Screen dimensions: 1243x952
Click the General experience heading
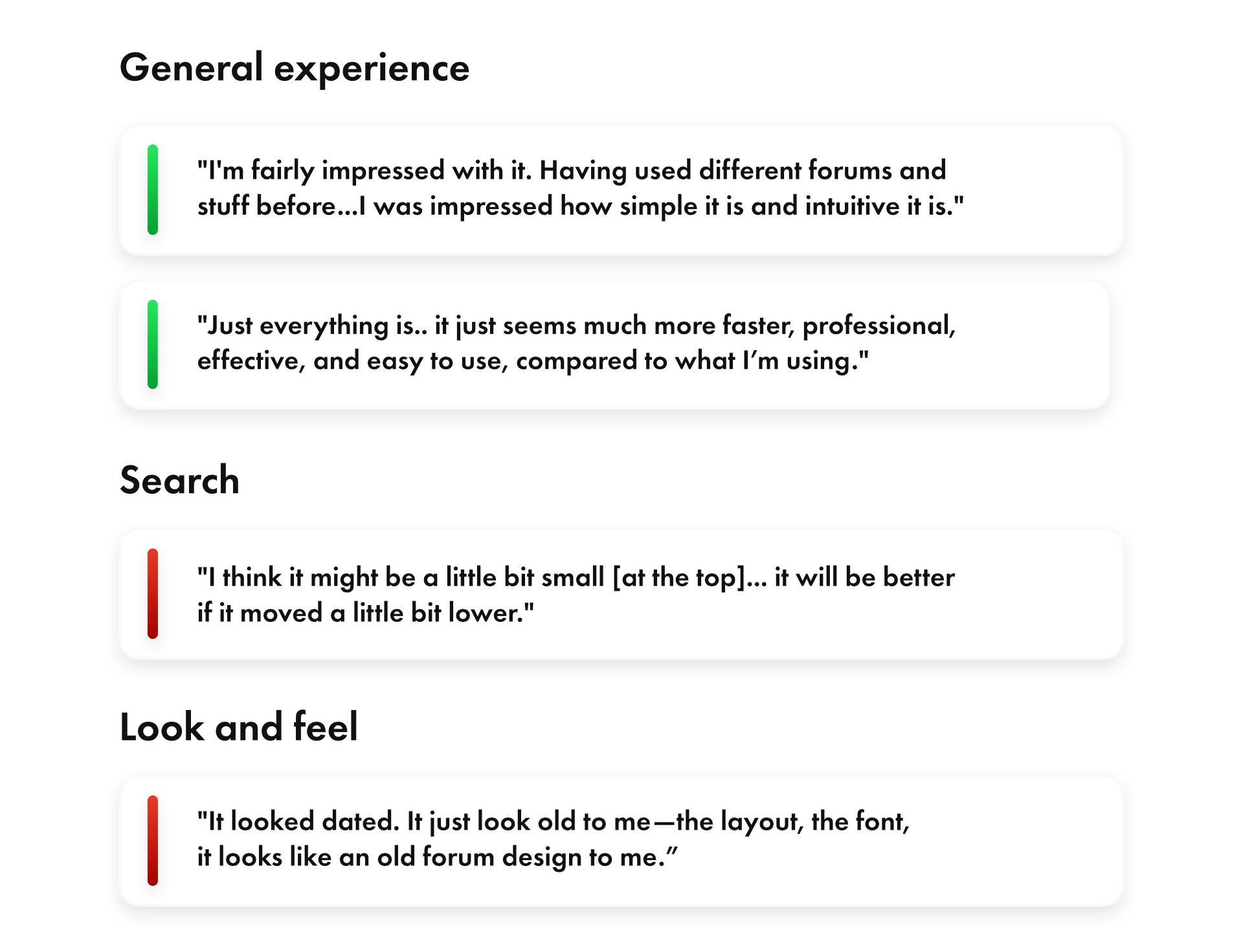[295, 68]
